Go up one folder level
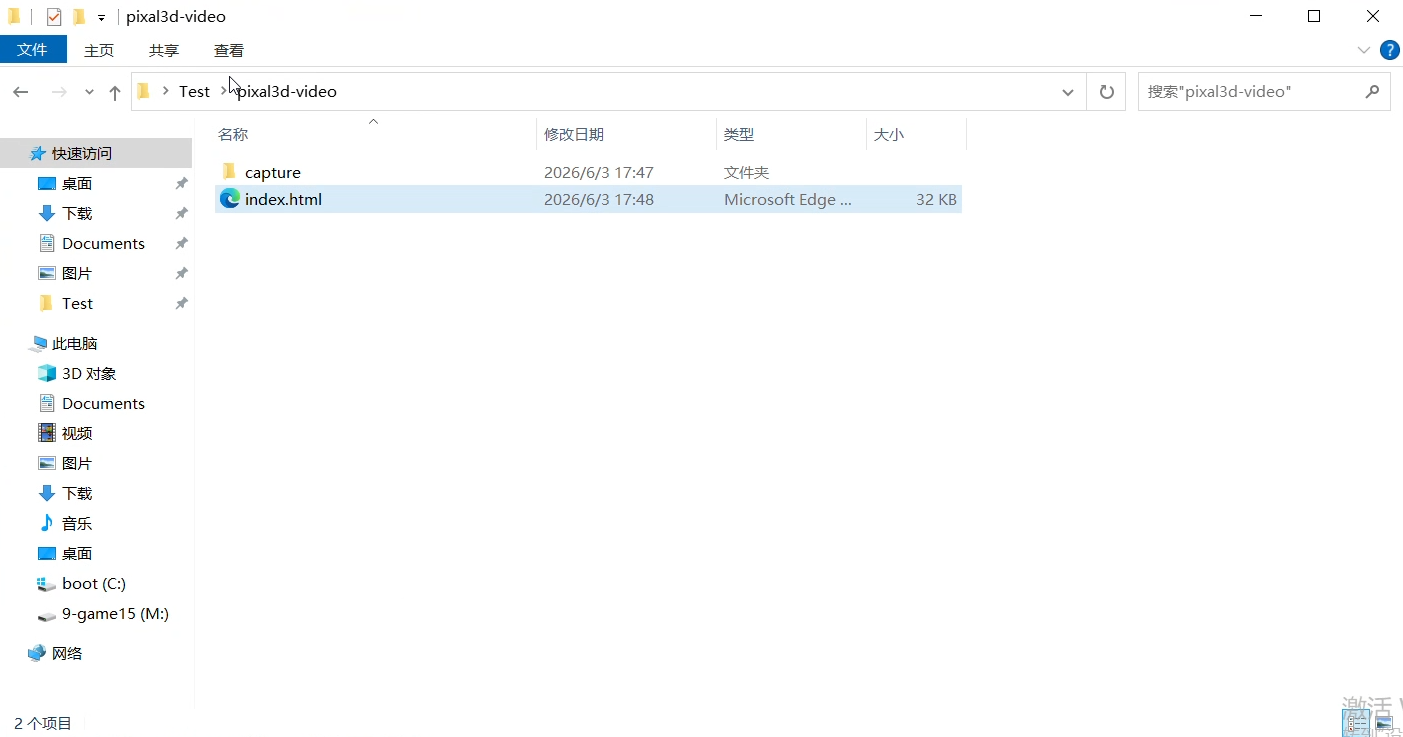 pos(115,92)
